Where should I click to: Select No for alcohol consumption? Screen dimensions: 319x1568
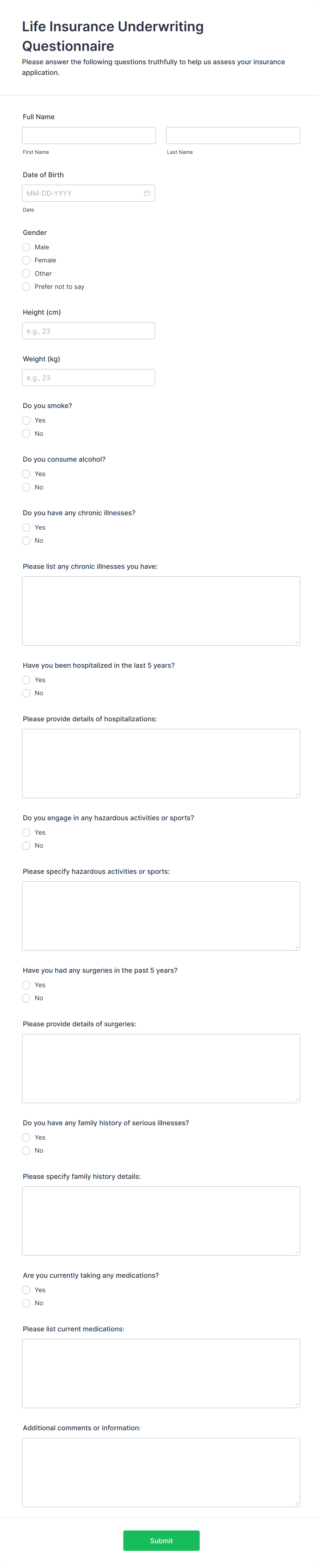26,487
